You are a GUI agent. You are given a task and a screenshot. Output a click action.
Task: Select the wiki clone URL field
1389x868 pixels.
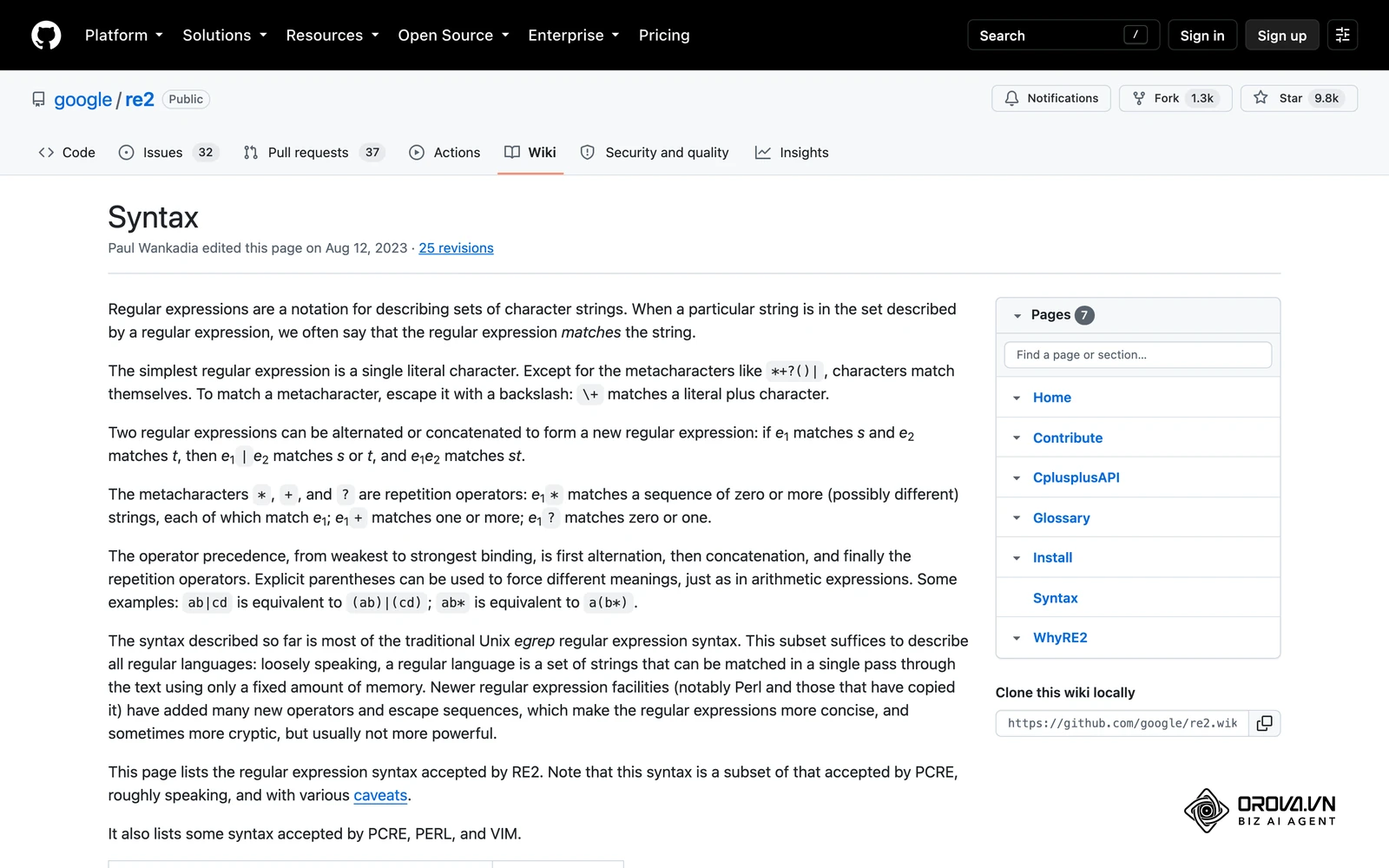coord(1122,723)
